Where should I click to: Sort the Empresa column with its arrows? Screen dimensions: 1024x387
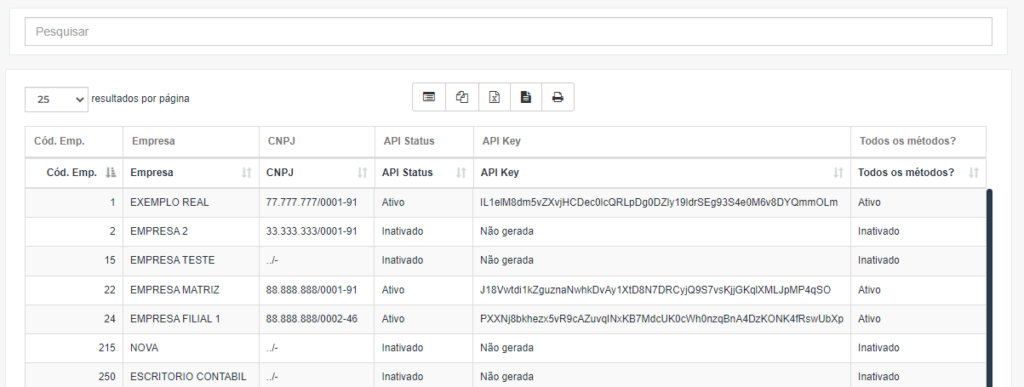click(246, 173)
